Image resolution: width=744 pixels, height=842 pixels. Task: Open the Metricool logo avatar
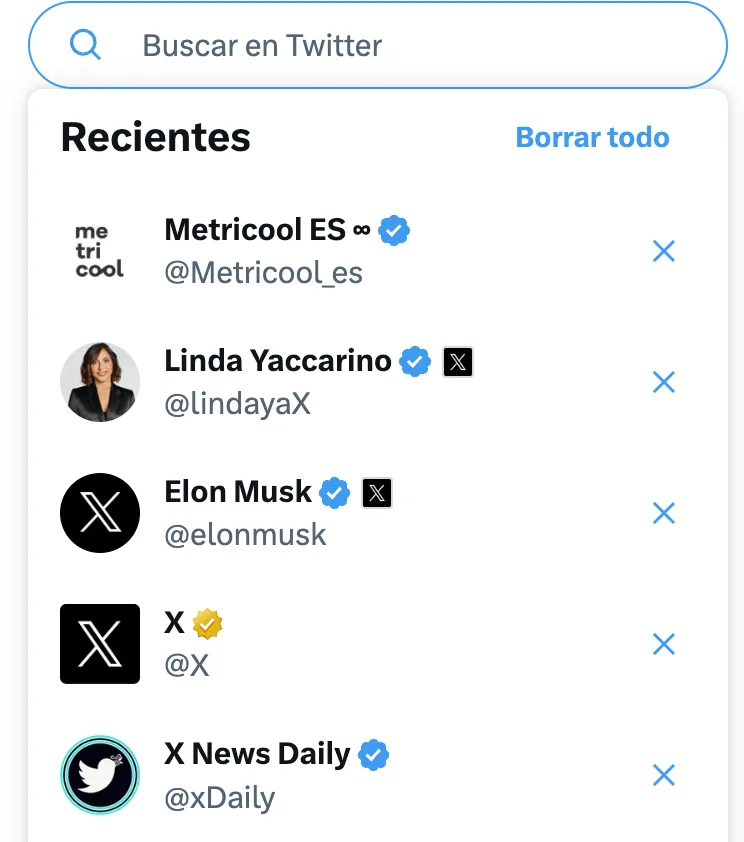tap(100, 251)
